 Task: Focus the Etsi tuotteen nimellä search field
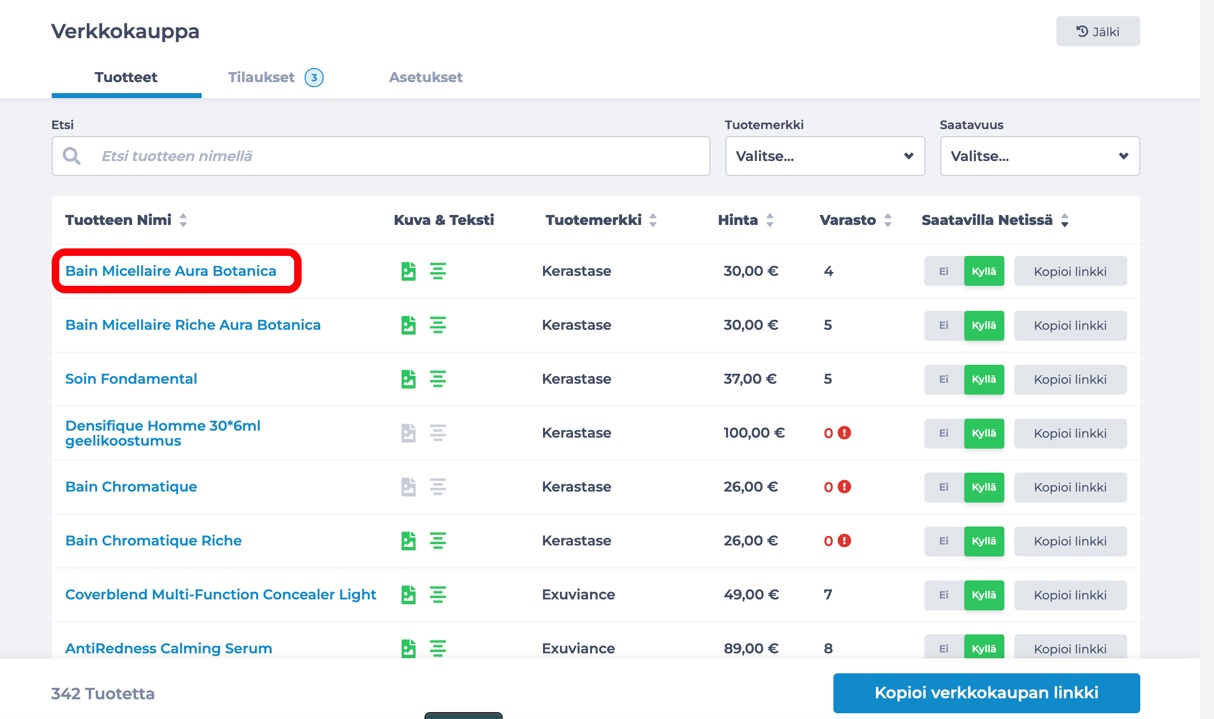[381, 156]
